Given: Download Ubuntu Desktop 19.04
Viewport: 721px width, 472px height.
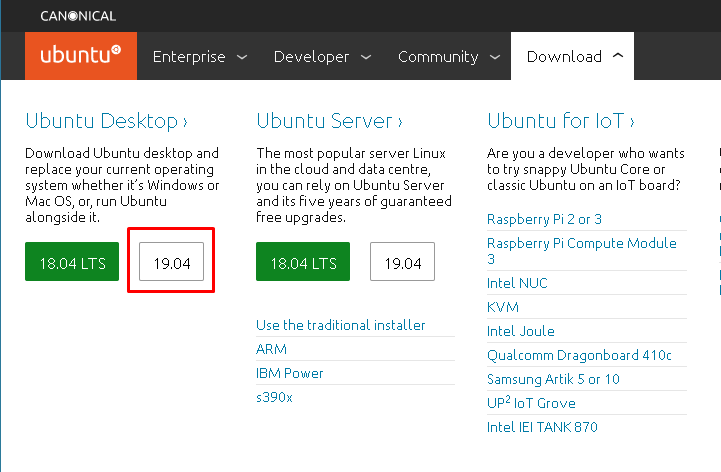Looking at the screenshot, I should pos(172,261).
